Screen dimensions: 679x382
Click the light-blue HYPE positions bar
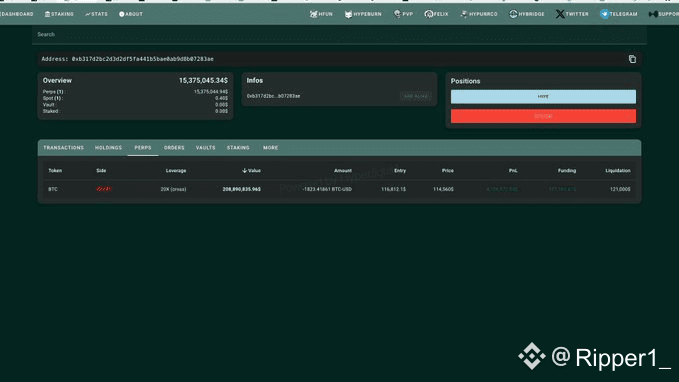point(543,97)
